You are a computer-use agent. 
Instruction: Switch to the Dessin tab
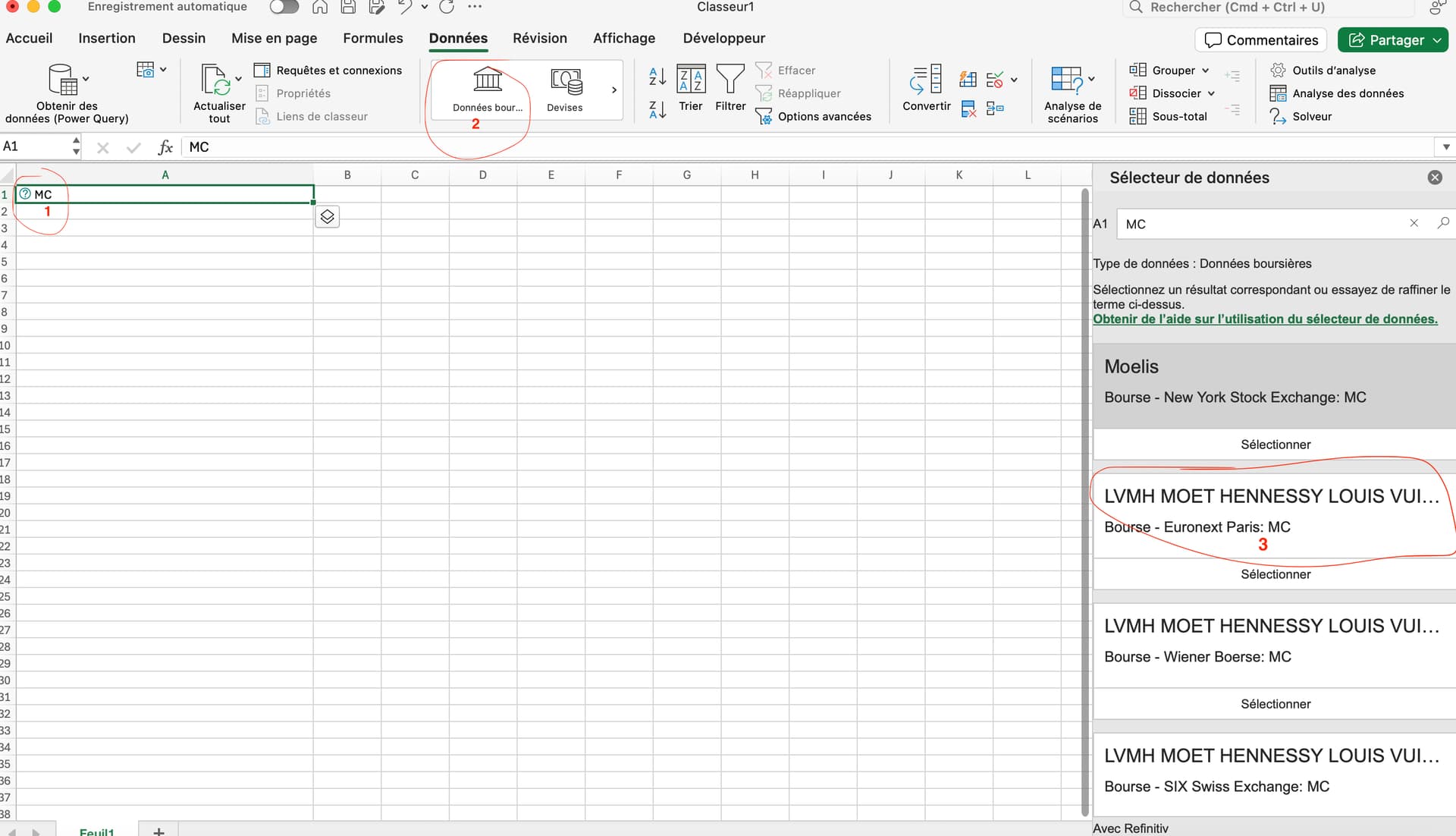(184, 38)
